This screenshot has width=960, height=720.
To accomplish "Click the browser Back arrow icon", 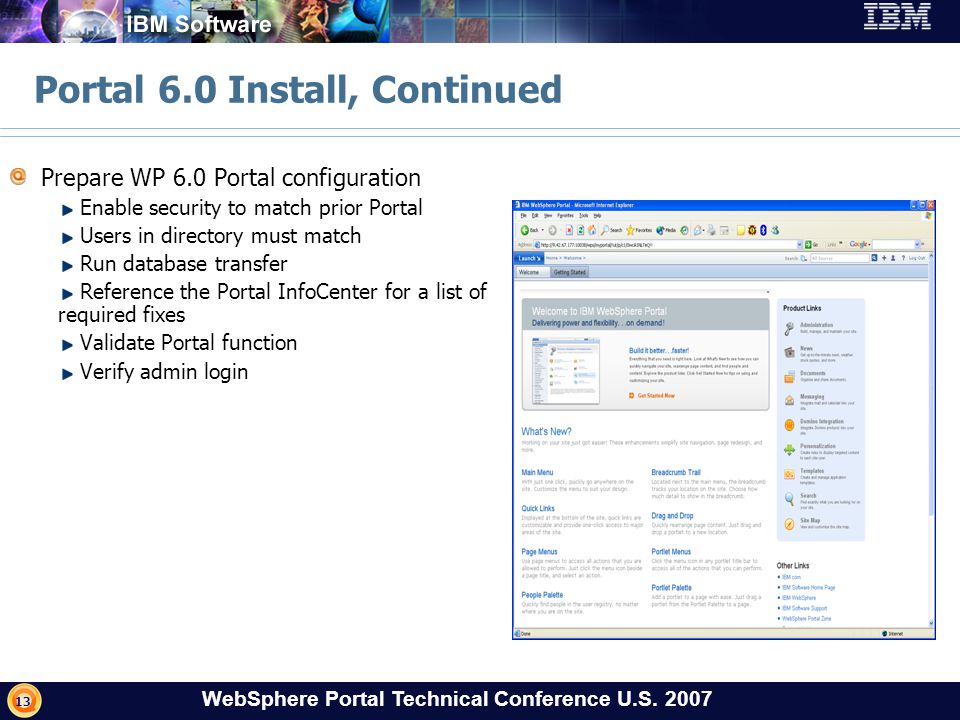I will (x=525, y=230).
